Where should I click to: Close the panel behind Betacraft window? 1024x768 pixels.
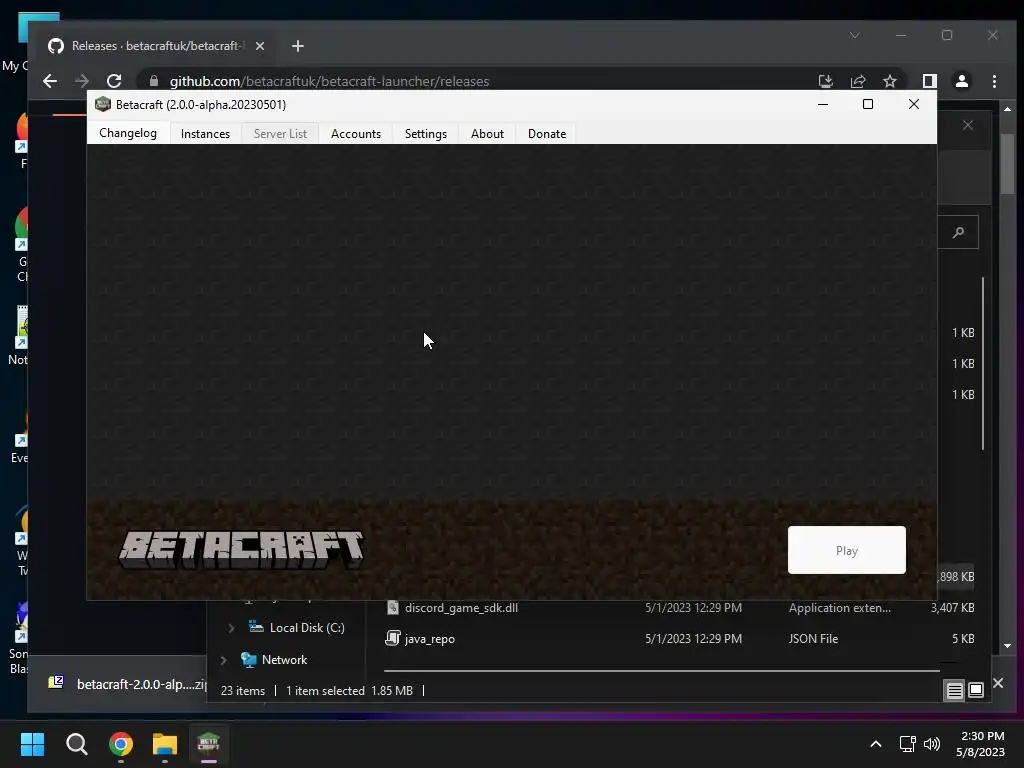pos(968,125)
